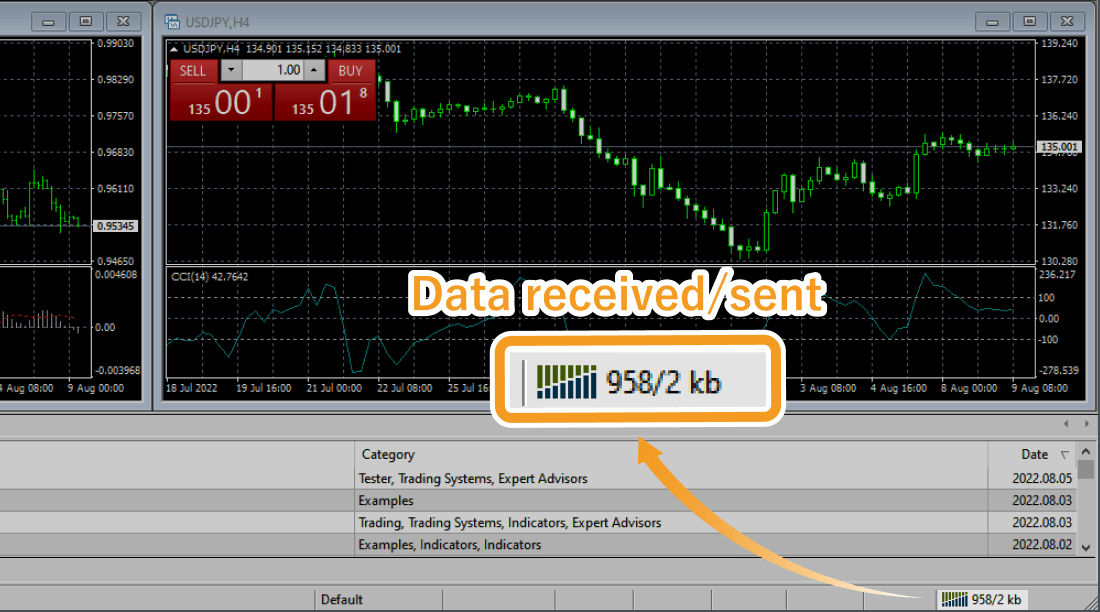Click the data traffic icon in the status bar
Screen dimensions: 1100x612
pos(955,598)
